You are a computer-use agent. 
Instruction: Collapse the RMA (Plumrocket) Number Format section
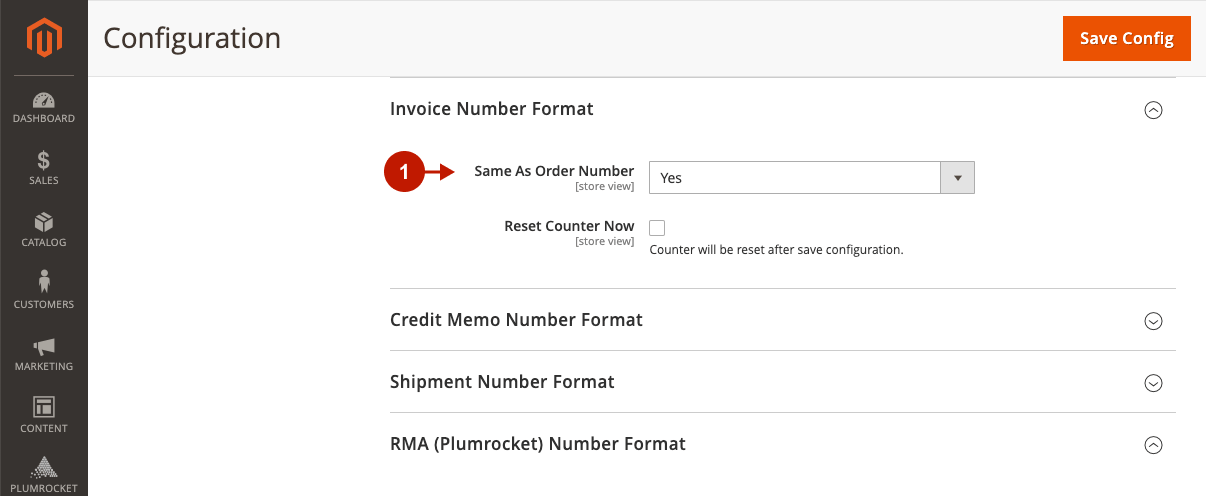[x=1153, y=445]
